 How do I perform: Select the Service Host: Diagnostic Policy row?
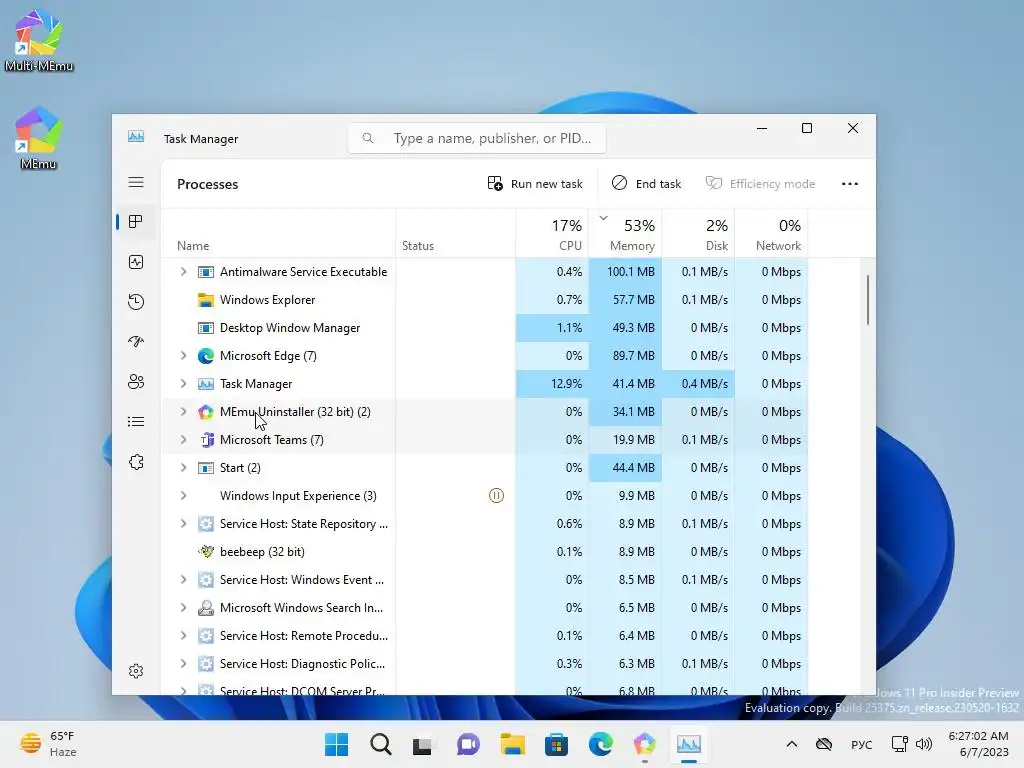tap(485, 664)
